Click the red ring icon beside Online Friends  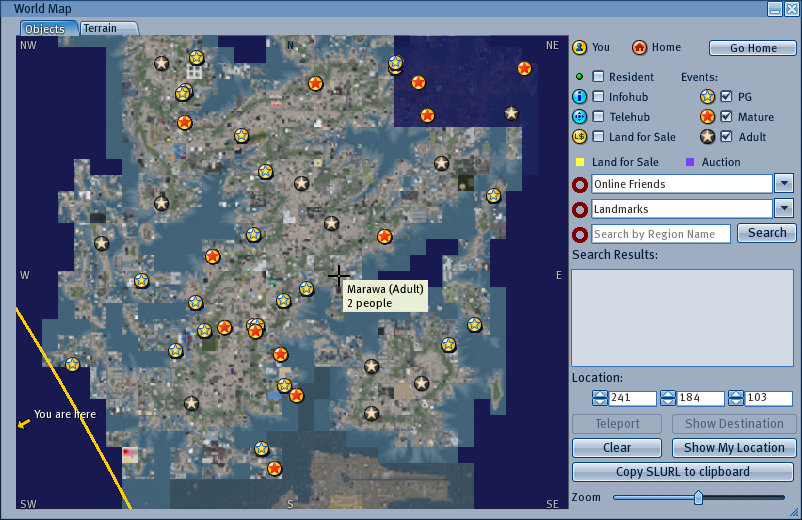point(580,185)
